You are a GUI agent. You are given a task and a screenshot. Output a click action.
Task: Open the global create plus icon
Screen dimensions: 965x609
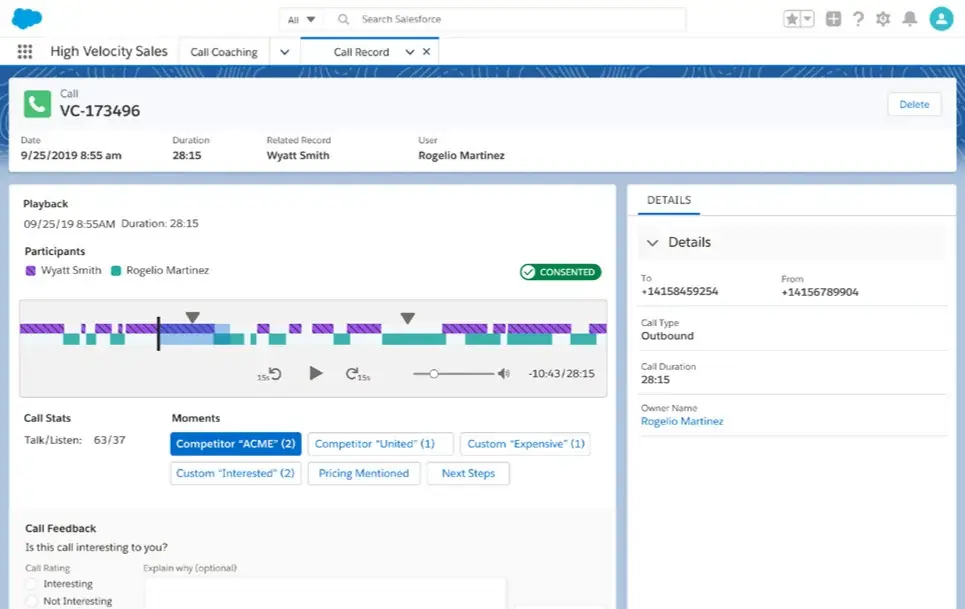(833, 19)
